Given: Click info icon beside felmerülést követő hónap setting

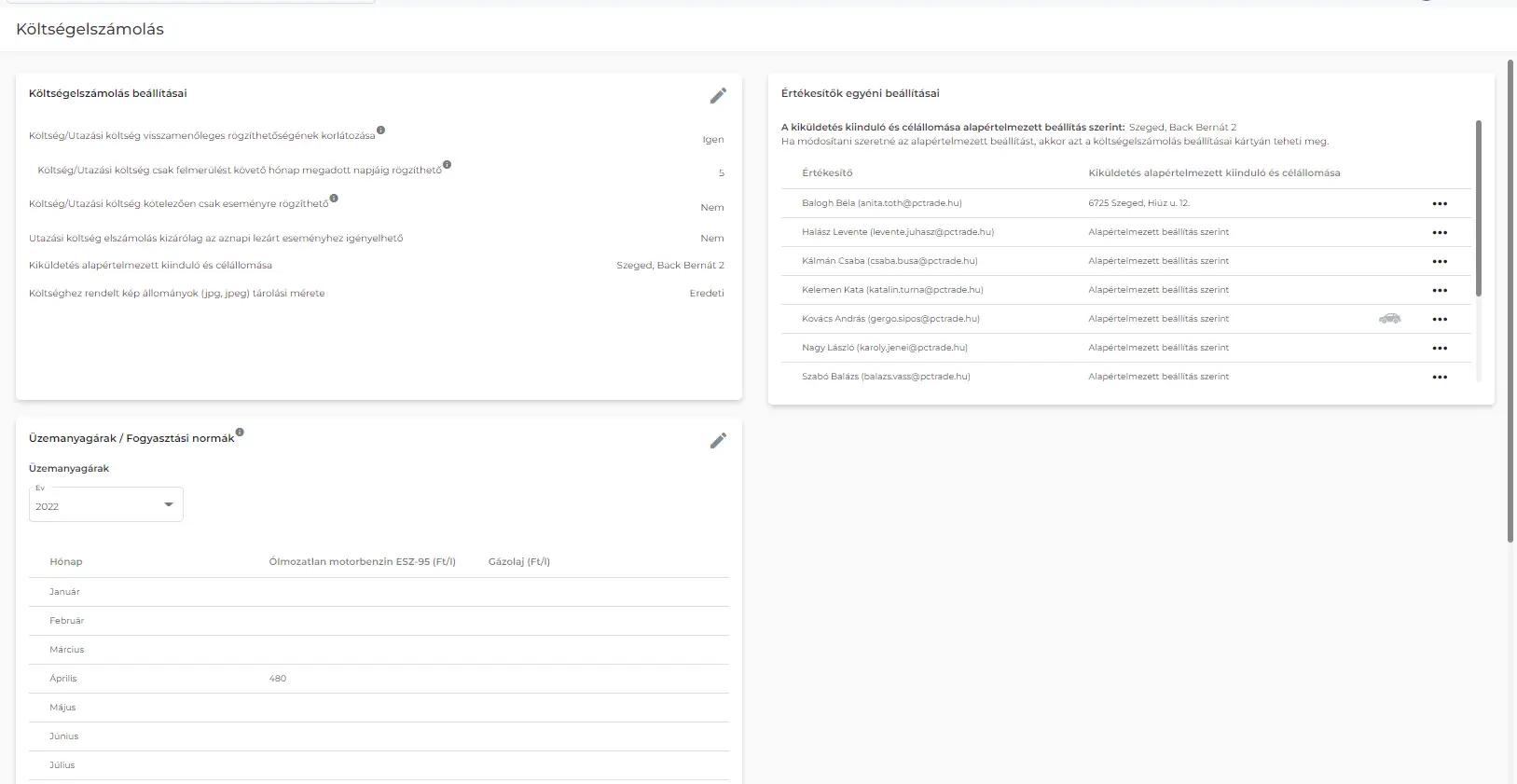Looking at the screenshot, I should 447,165.
